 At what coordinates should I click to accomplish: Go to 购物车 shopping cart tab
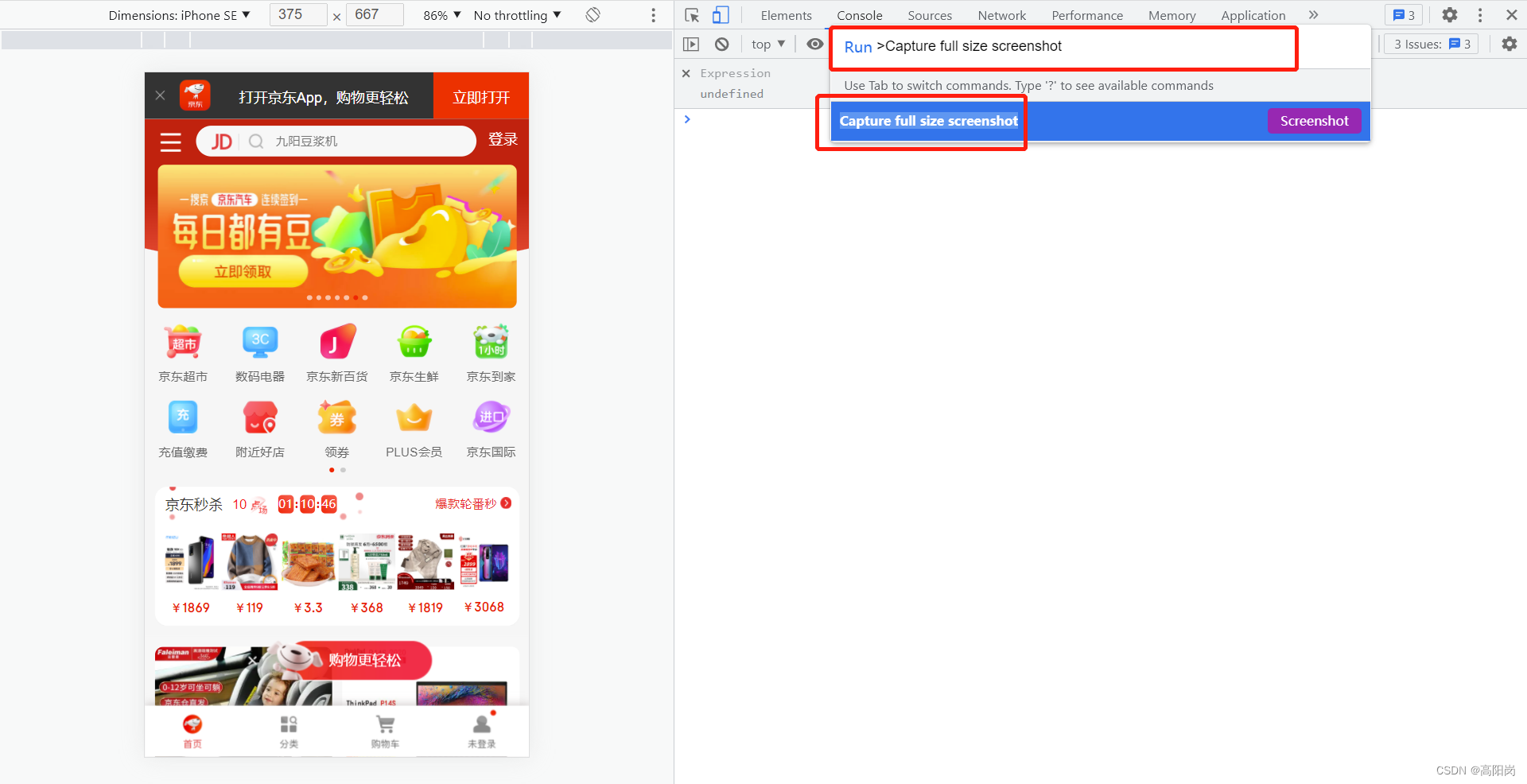385,732
